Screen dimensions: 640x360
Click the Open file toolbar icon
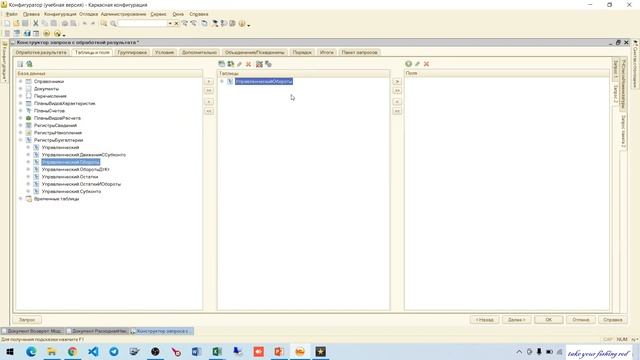[16, 24]
